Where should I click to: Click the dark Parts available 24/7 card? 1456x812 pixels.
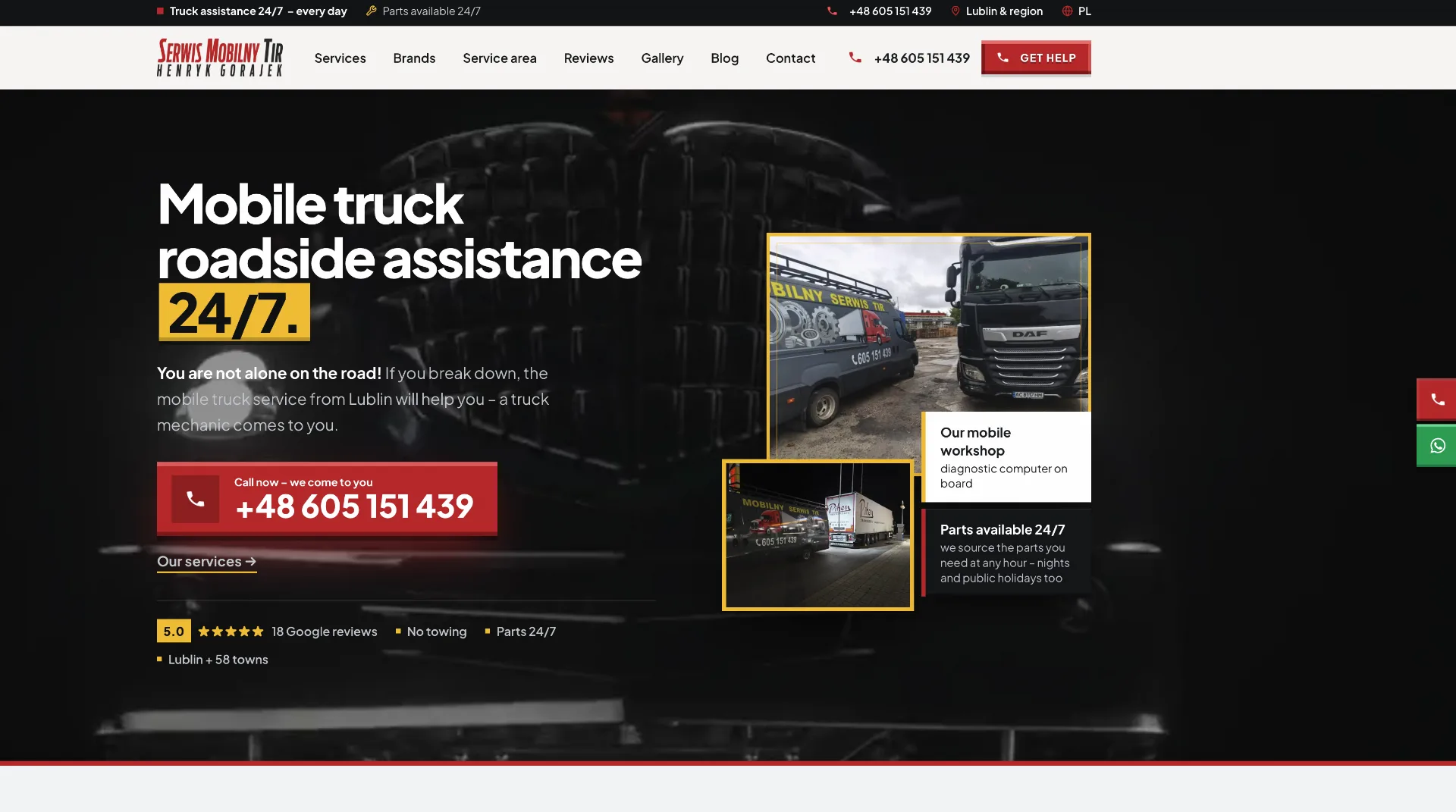click(1006, 553)
